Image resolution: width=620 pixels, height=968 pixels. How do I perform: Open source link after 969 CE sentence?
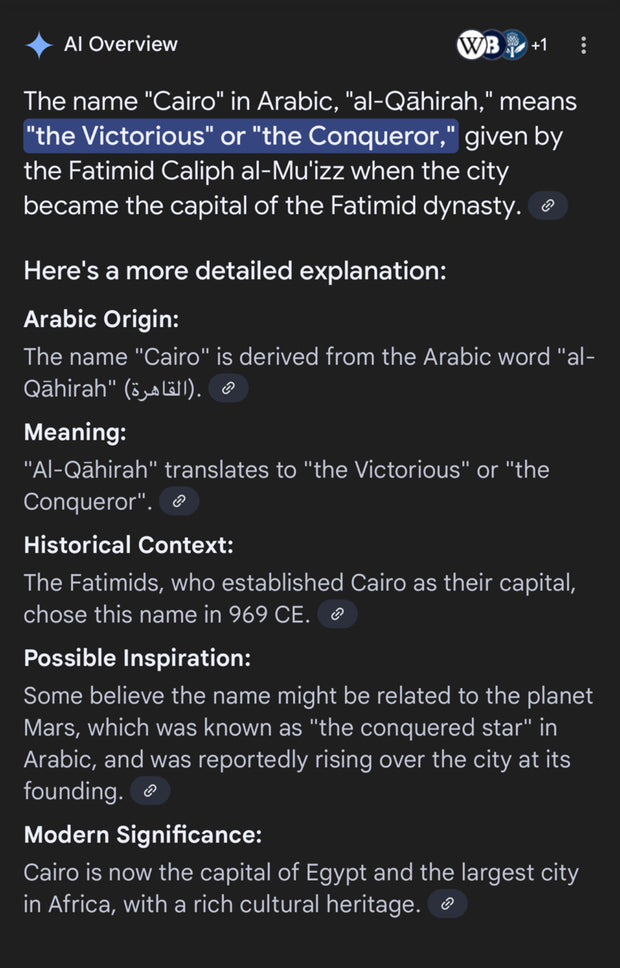337,615
